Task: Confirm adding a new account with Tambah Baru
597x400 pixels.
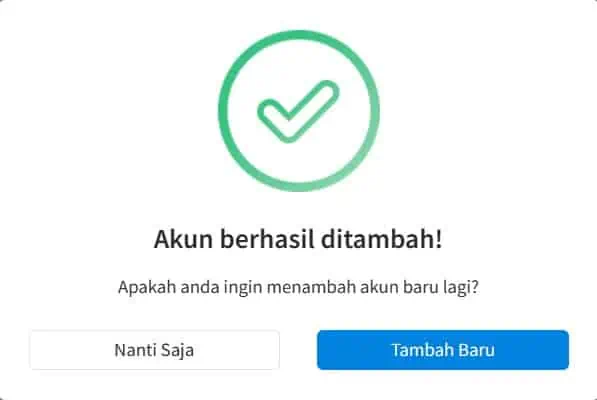Action: (443, 350)
